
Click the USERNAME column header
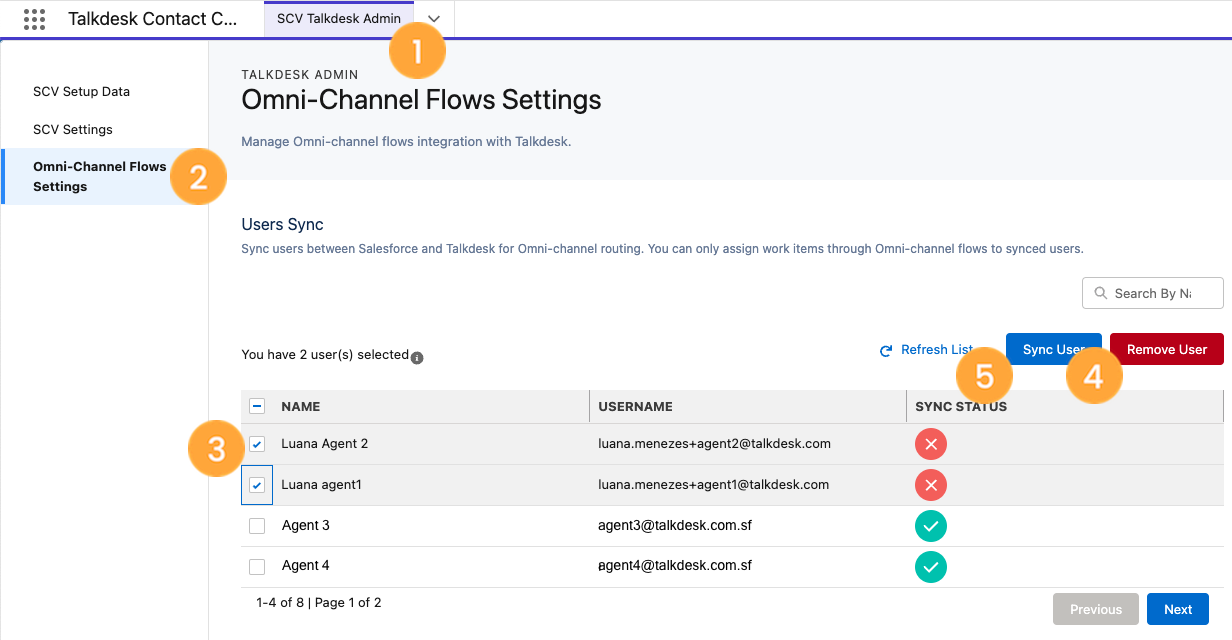coord(635,407)
